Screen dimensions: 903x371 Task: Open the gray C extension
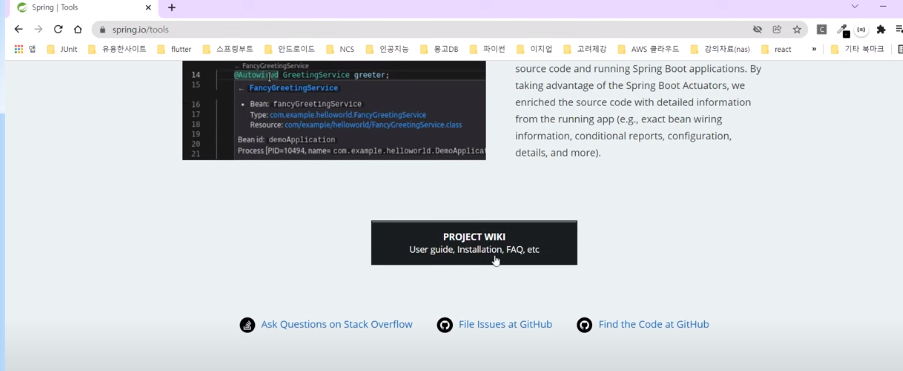point(822,29)
